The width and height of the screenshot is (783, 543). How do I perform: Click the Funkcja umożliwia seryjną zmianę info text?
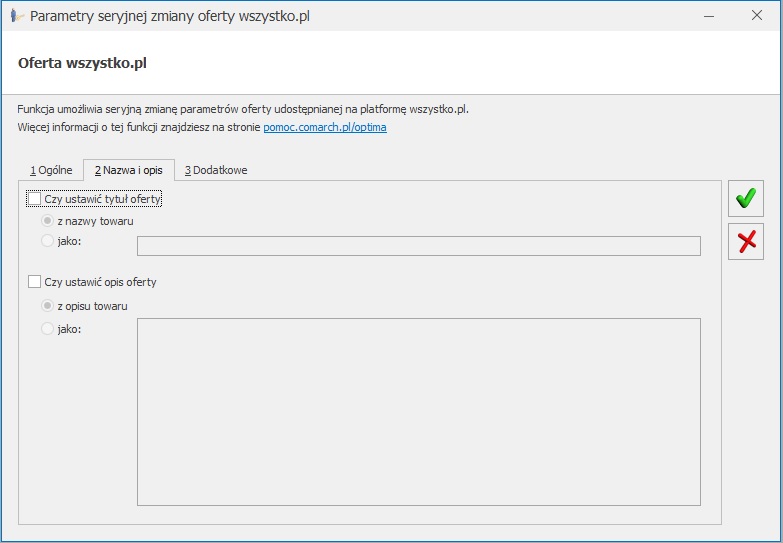click(243, 109)
